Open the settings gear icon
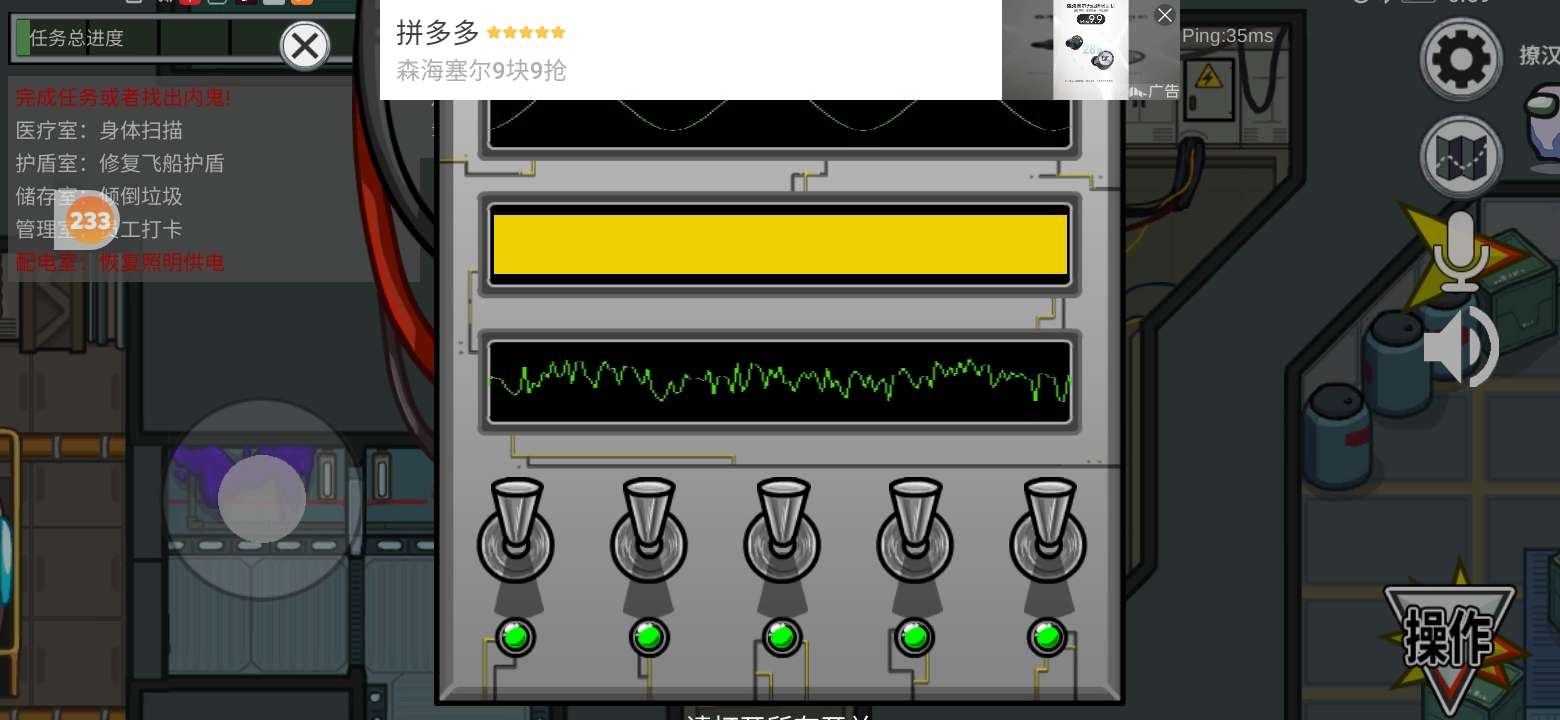Screen dimensions: 1560x720 1461,59
